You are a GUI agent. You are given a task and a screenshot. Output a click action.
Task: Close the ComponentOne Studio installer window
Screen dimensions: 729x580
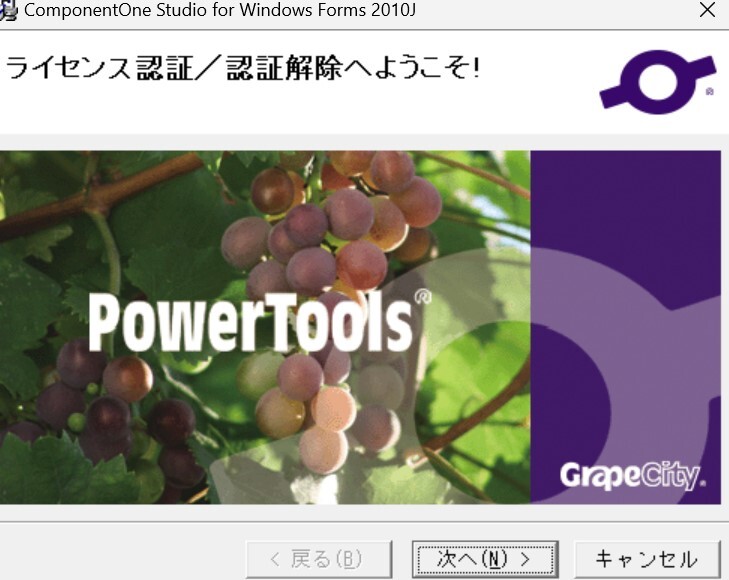[707, 10]
